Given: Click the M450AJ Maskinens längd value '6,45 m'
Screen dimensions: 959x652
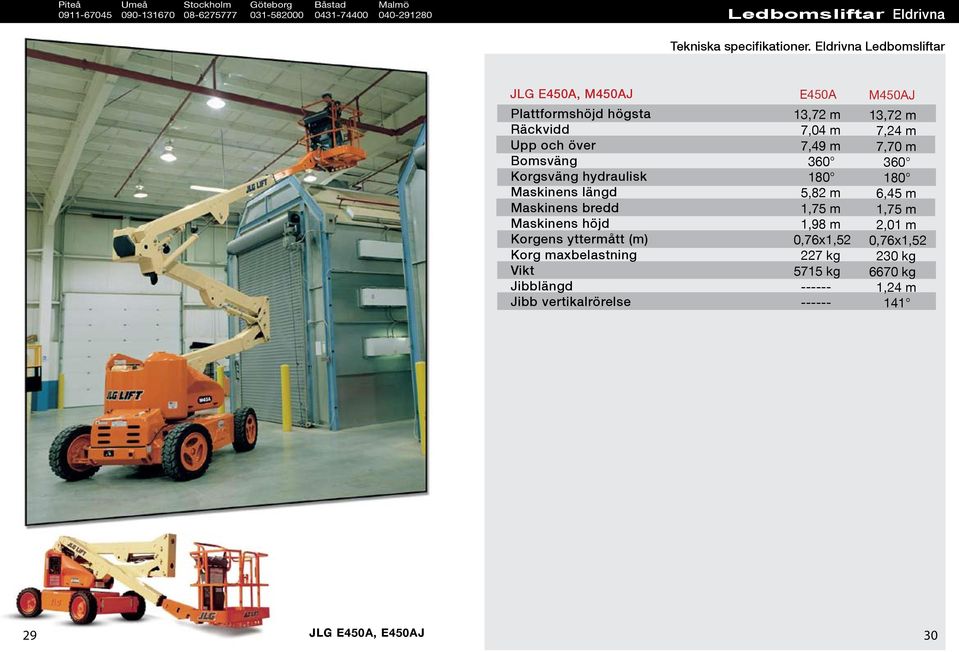Looking at the screenshot, I should click(x=896, y=194).
